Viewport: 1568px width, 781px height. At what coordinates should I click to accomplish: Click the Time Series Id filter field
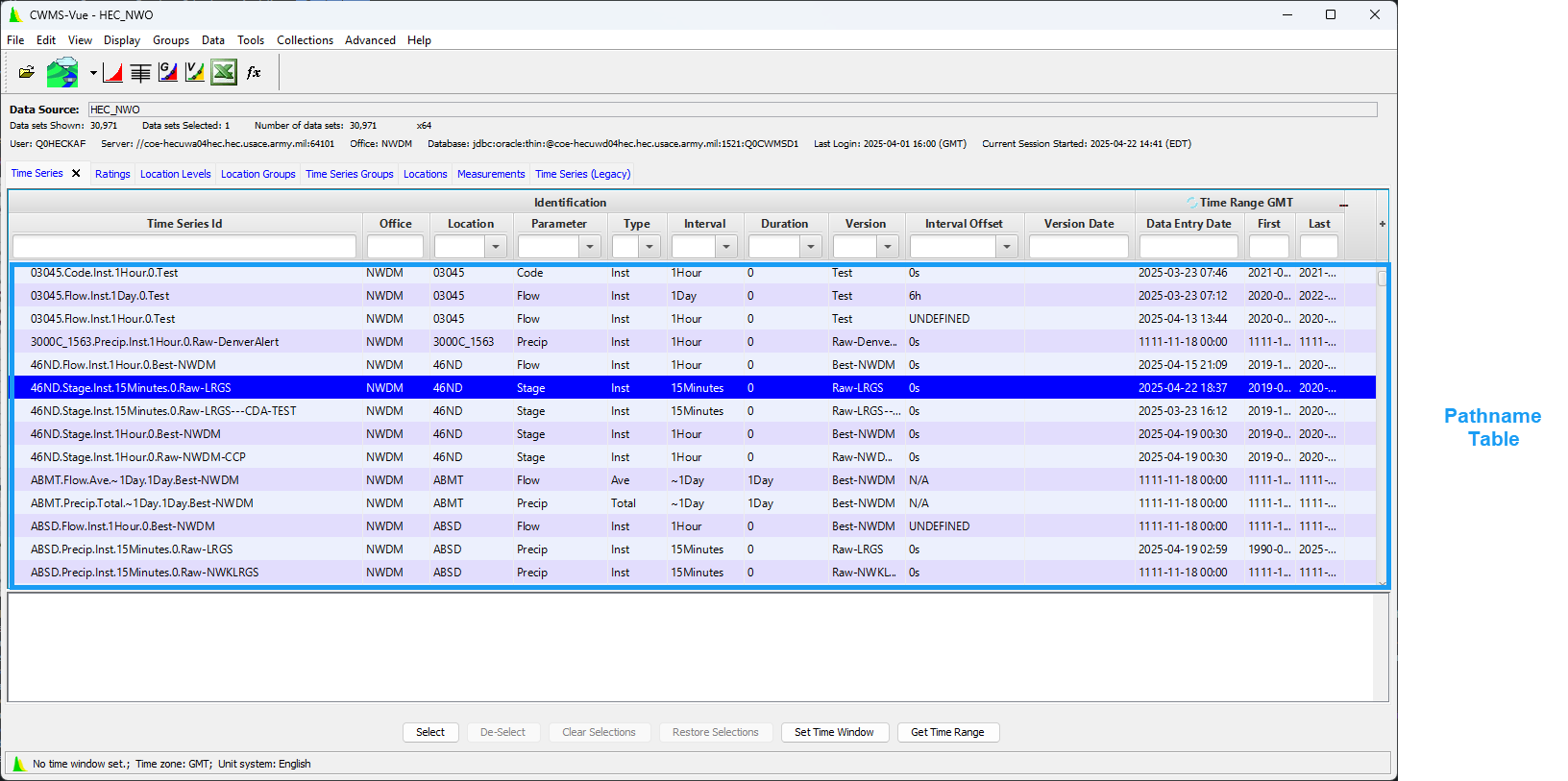(184, 247)
